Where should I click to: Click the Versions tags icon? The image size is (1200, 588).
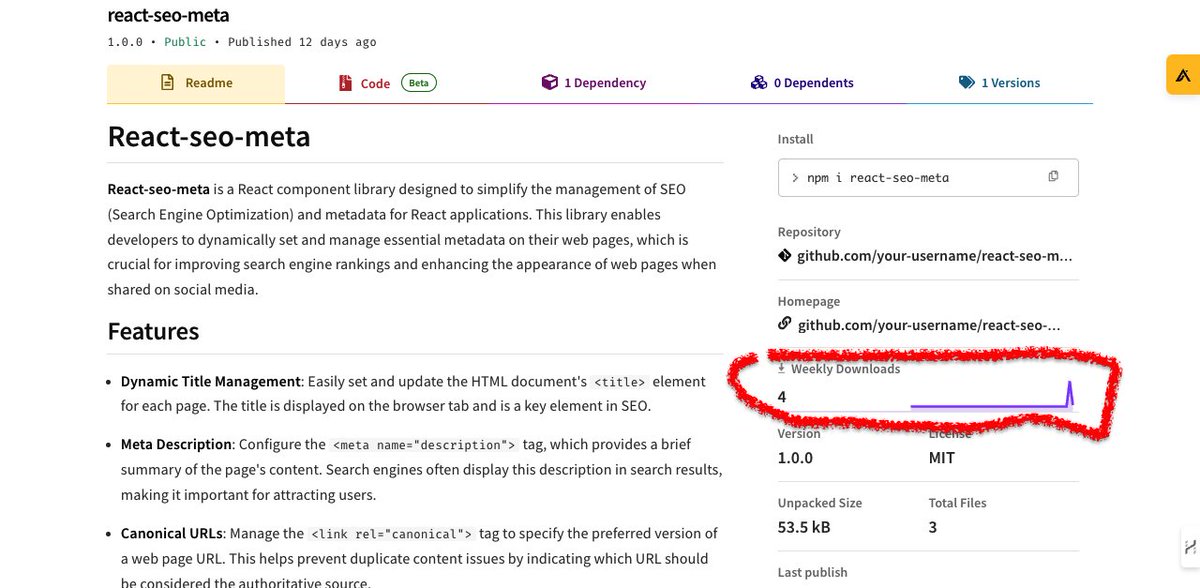click(966, 83)
